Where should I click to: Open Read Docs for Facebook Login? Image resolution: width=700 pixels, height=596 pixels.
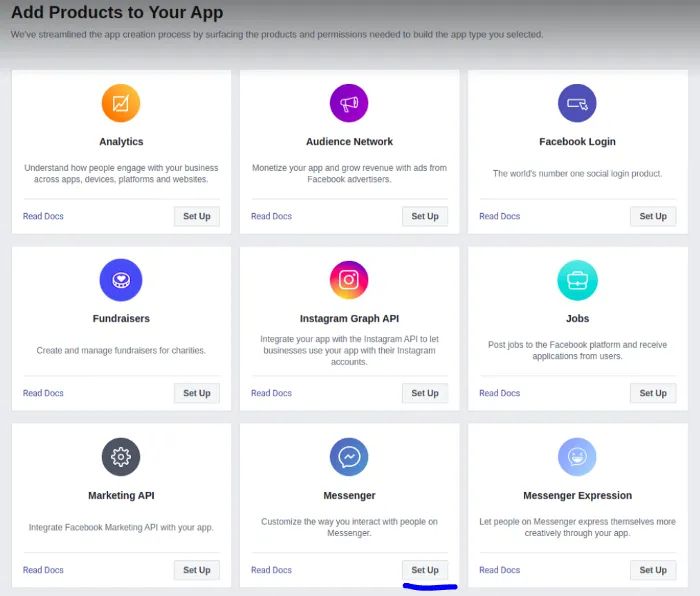click(500, 216)
